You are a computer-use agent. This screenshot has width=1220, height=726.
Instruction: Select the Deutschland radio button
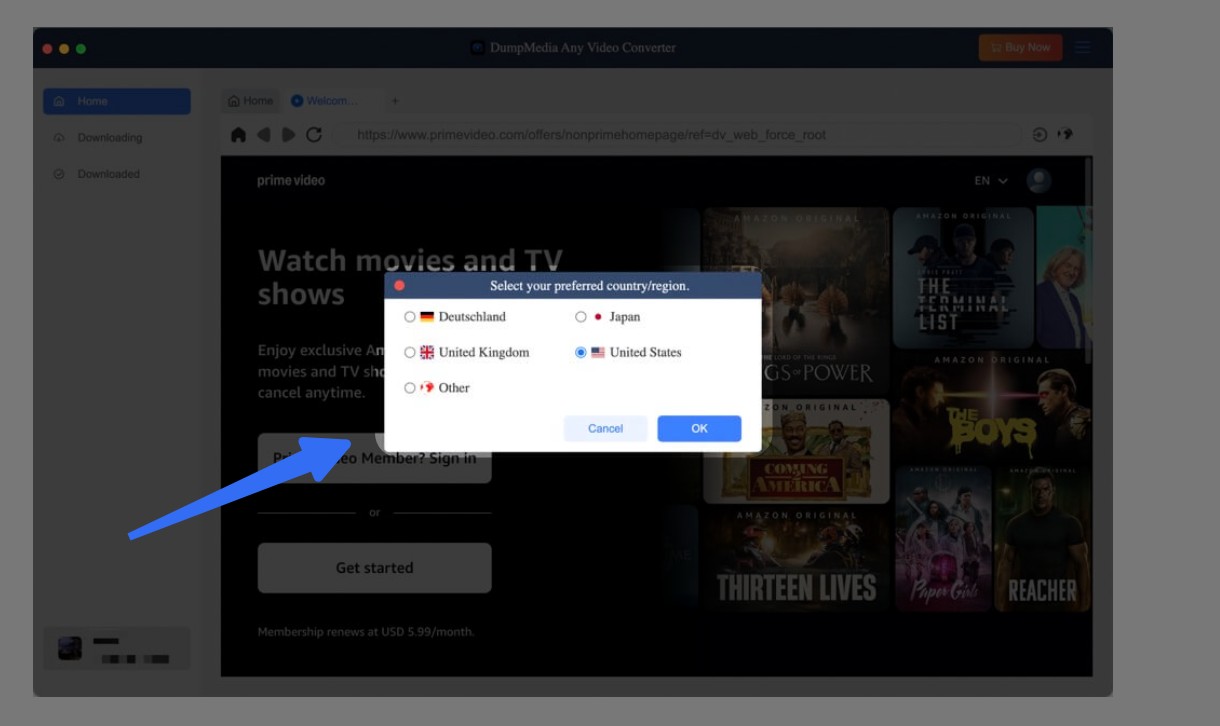(x=410, y=317)
